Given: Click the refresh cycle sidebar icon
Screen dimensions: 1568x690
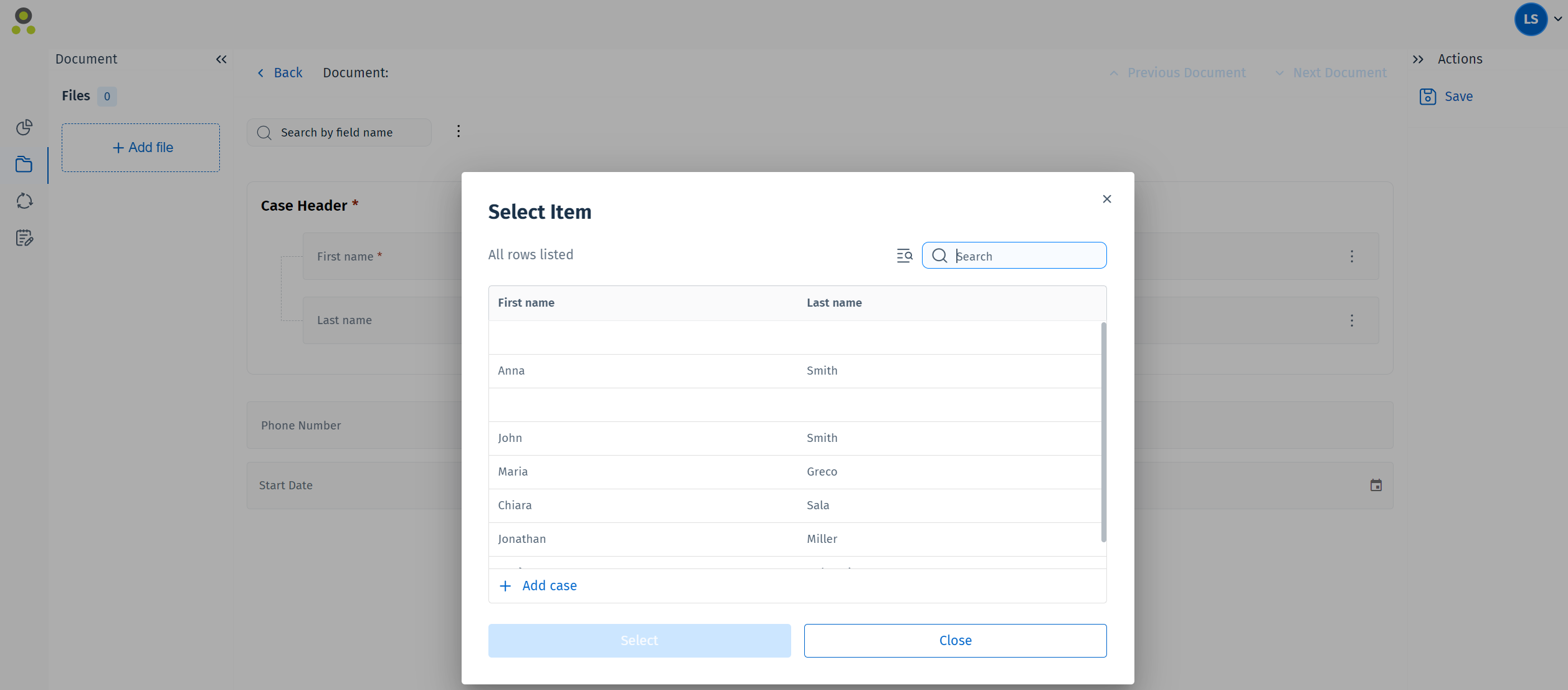Looking at the screenshot, I should (24, 201).
